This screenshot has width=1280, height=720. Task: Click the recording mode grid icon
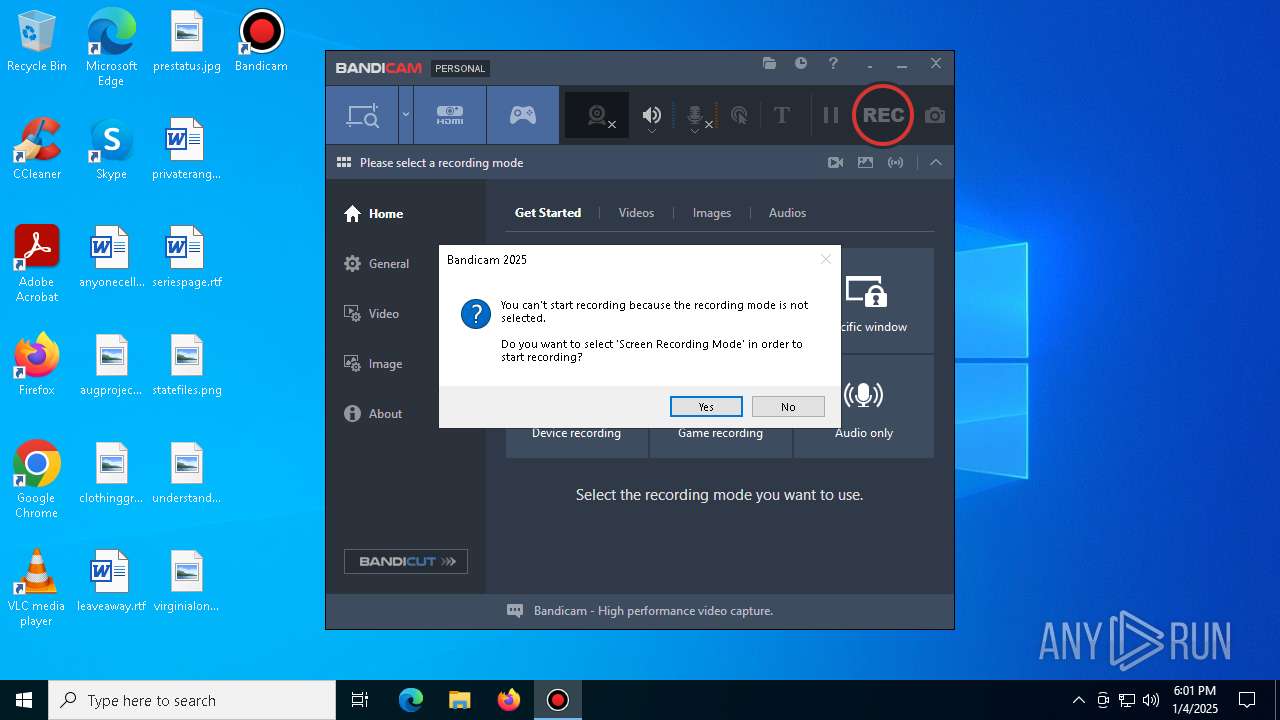pos(344,163)
